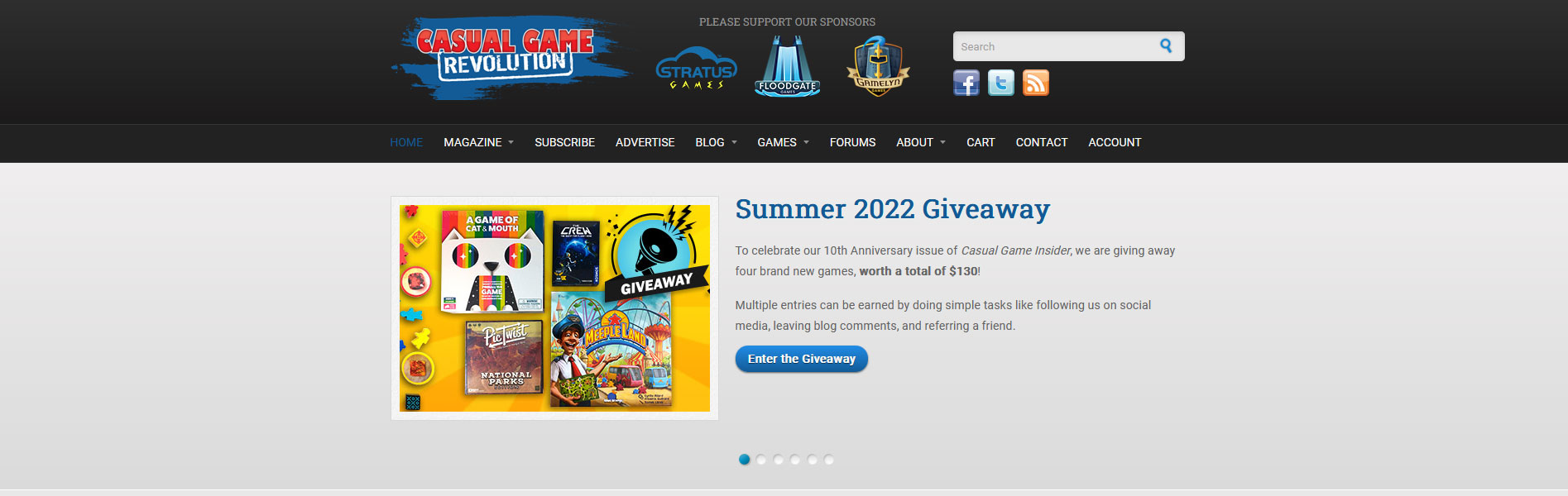Click the search magnifier icon
The image size is (1568, 496).
(1166, 46)
